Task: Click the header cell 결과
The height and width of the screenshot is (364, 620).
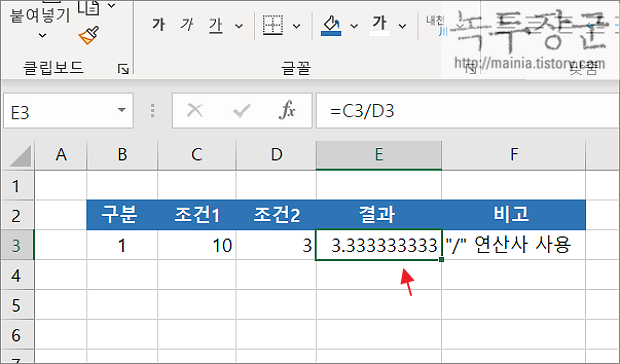Action: (379, 215)
